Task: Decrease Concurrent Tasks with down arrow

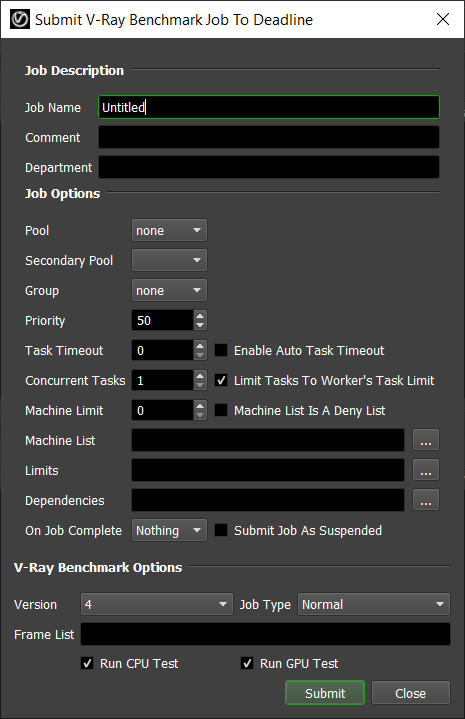Action: pos(200,385)
